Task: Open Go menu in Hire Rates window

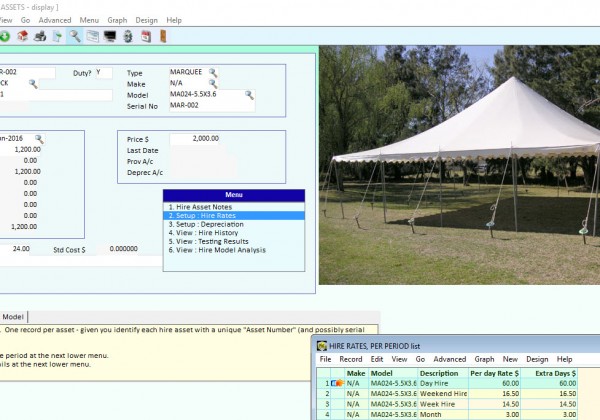Action: tap(420, 359)
